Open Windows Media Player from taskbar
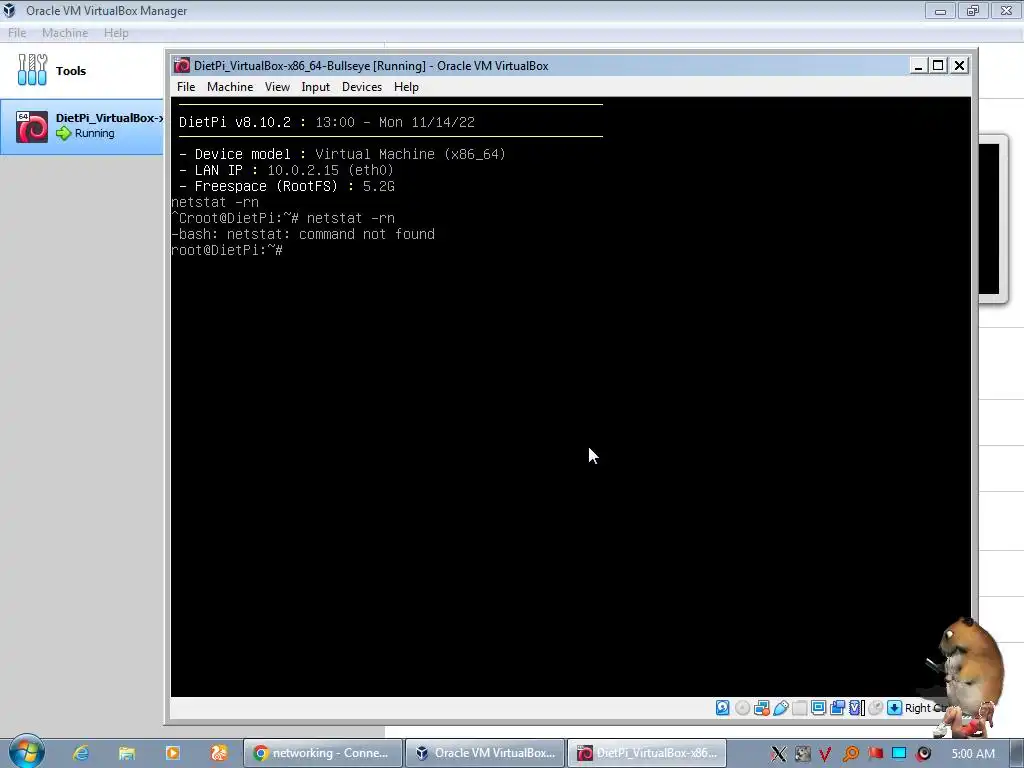This screenshot has height=768, width=1024. (173, 753)
